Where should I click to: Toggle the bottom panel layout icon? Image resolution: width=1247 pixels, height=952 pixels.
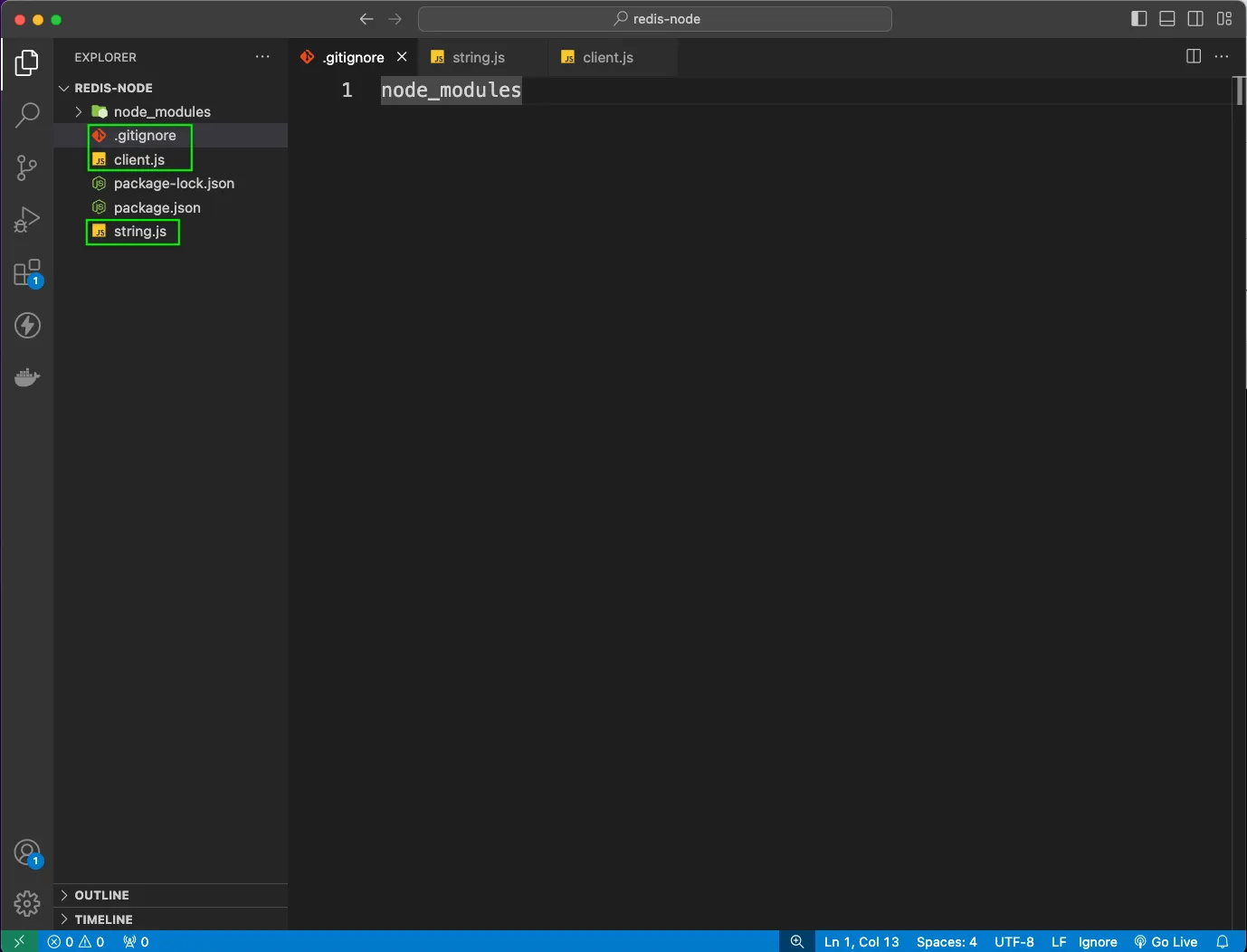click(x=1167, y=19)
